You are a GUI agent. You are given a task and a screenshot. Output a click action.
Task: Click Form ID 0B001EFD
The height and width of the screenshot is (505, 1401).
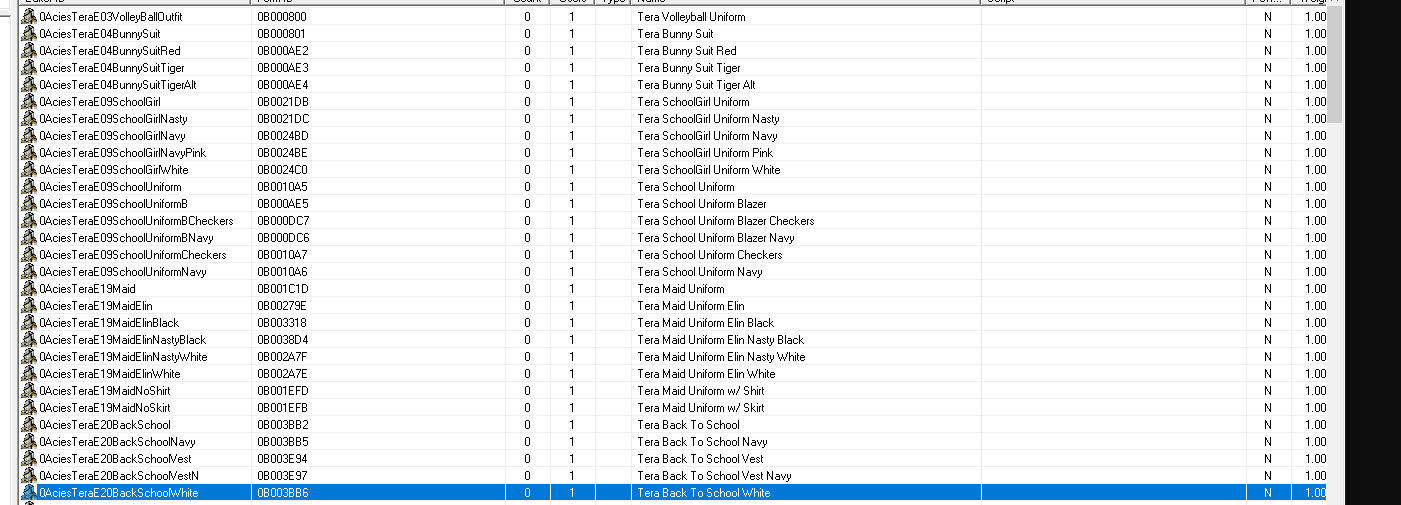click(283, 391)
